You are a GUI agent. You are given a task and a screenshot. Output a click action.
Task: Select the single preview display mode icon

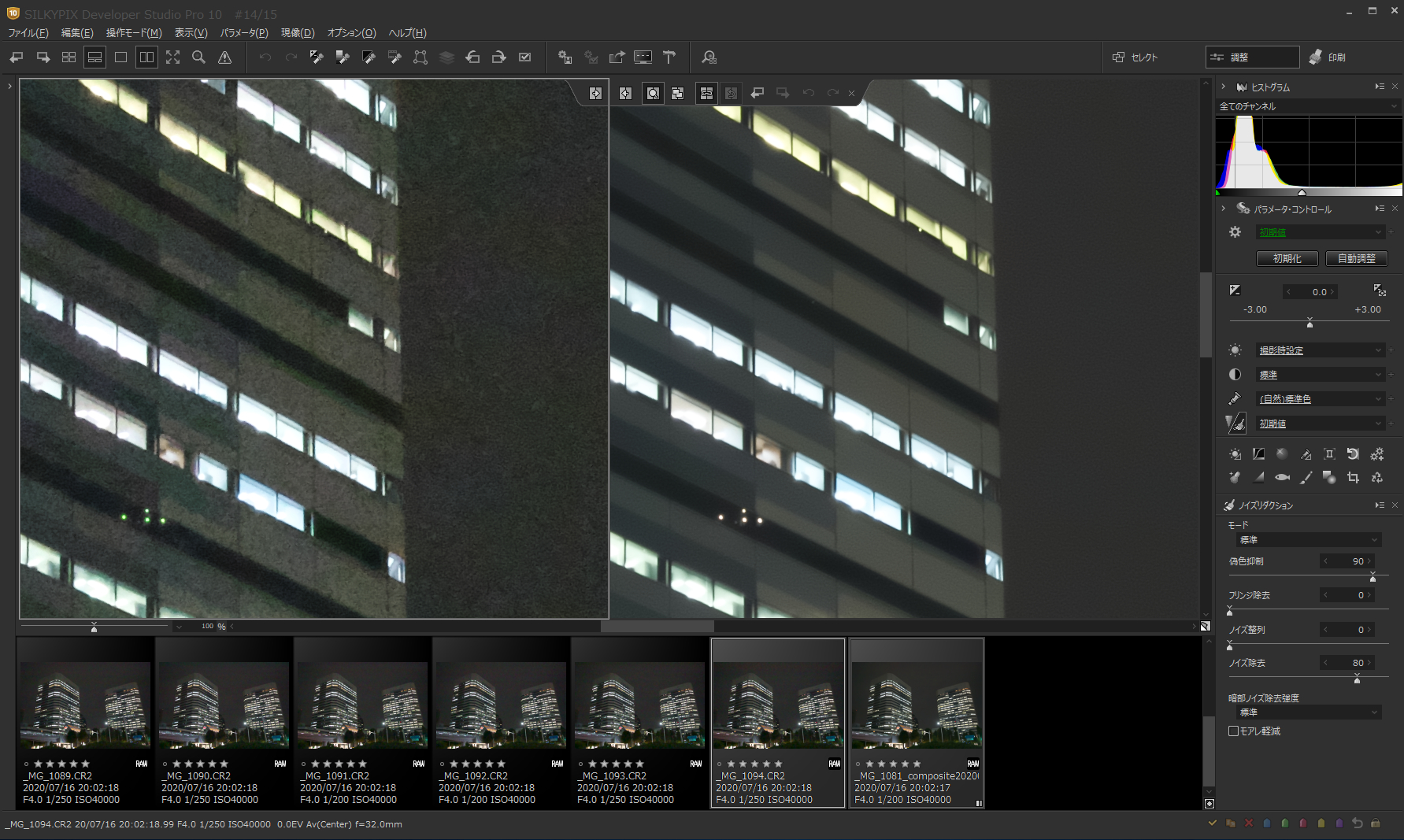(x=120, y=57)
